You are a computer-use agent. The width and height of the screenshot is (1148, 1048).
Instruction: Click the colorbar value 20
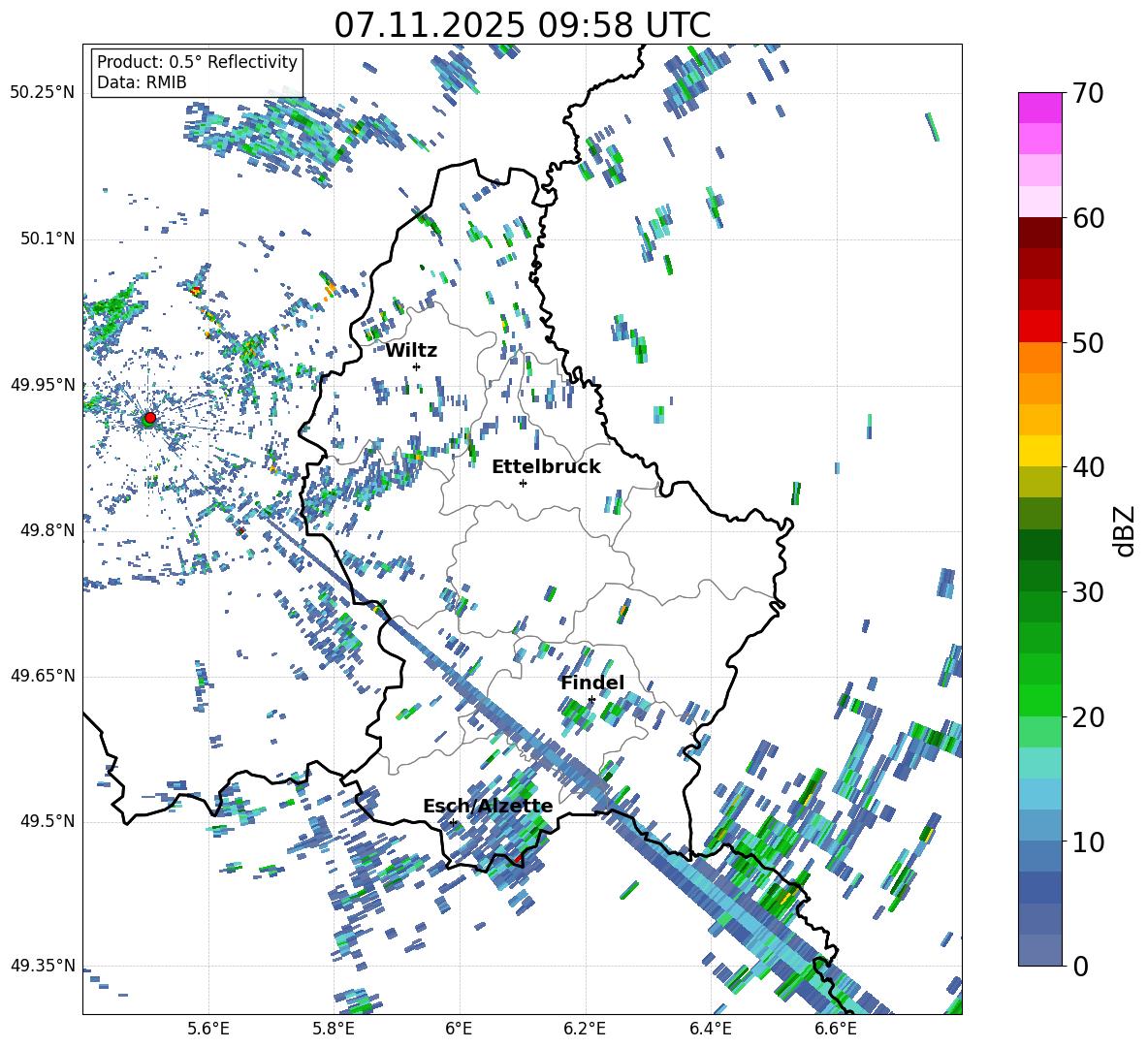coord(1088,716)
